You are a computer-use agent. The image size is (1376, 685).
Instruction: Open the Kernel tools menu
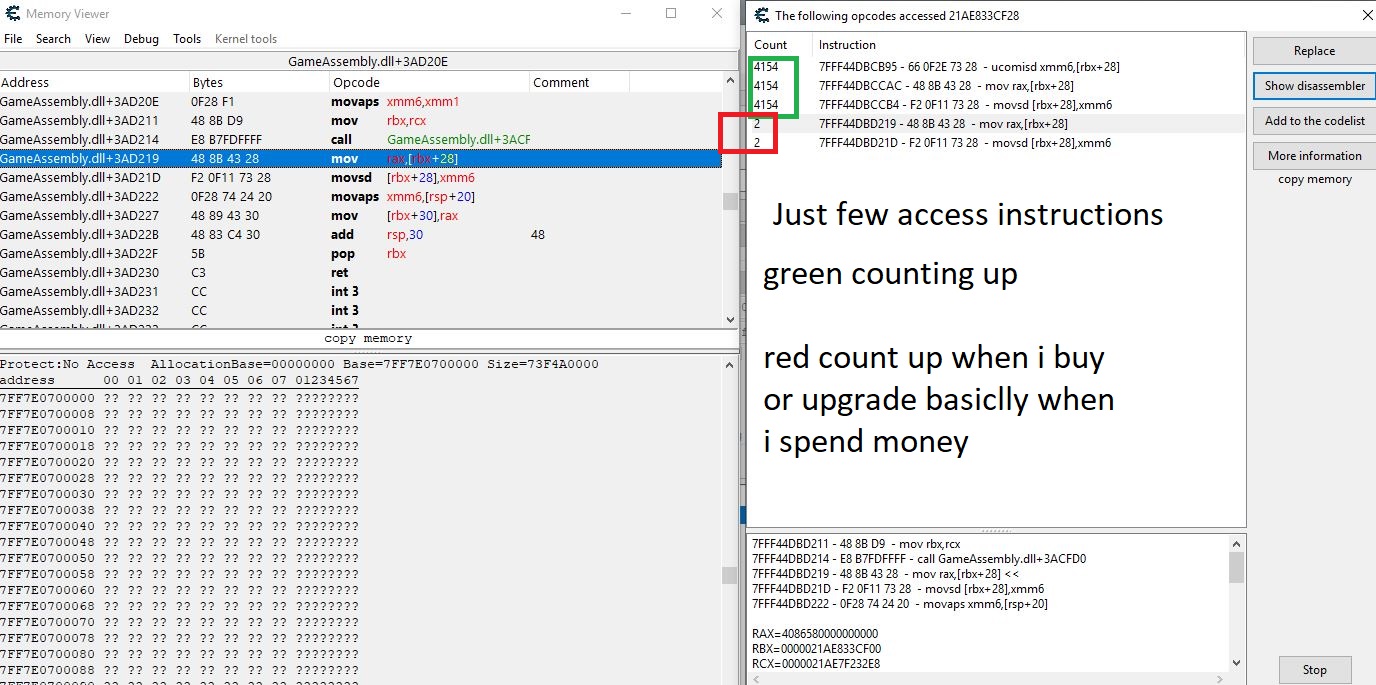(246, 39)
